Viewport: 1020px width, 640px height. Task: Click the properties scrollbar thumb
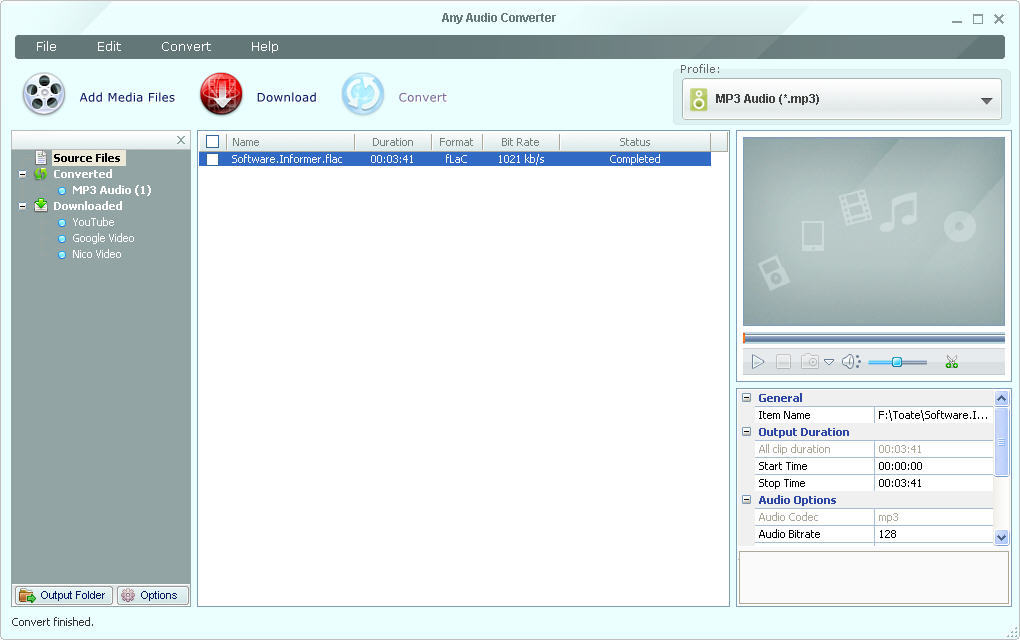click(x=1001, y=442)
